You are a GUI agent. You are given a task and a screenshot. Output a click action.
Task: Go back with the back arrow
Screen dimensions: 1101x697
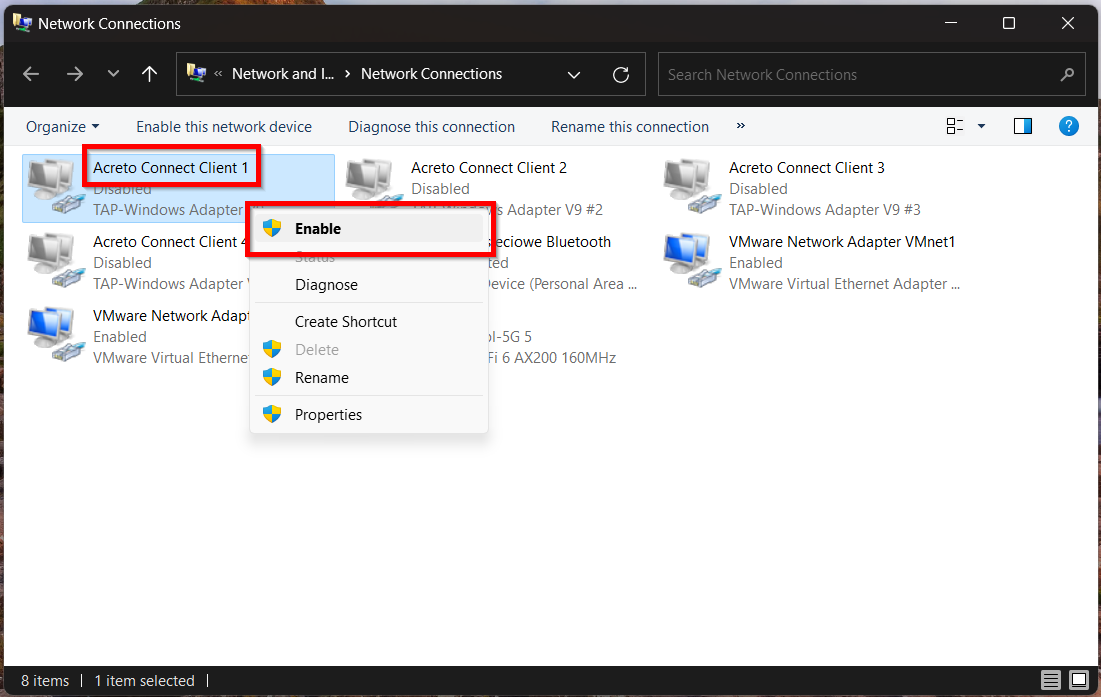tap(31, 74)
